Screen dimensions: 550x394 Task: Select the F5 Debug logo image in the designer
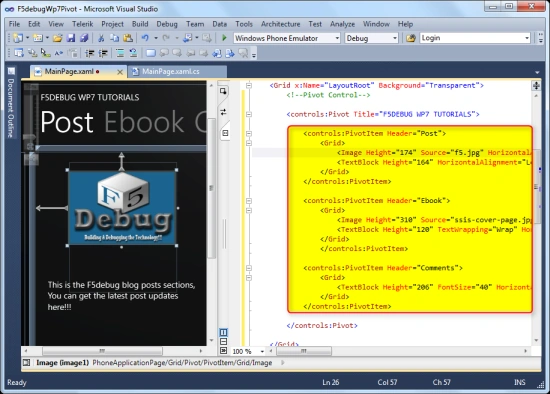[x=122, y=208]
